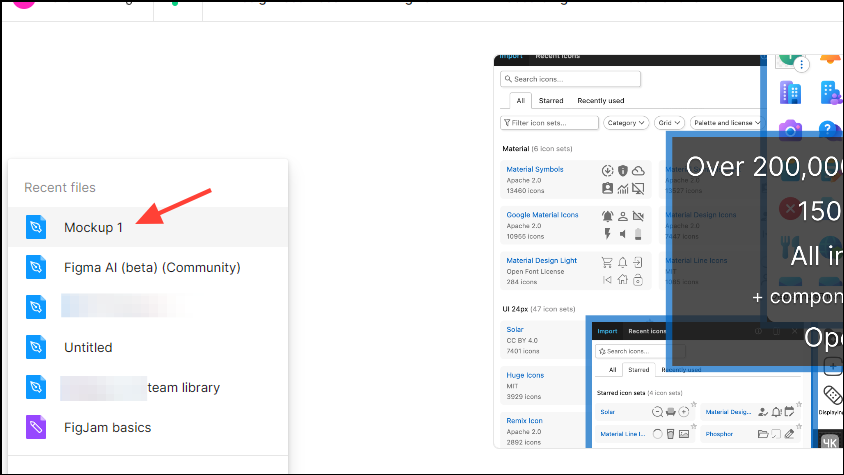Click the team library file icon
The image size is (844, 475).
coord(36,387)
